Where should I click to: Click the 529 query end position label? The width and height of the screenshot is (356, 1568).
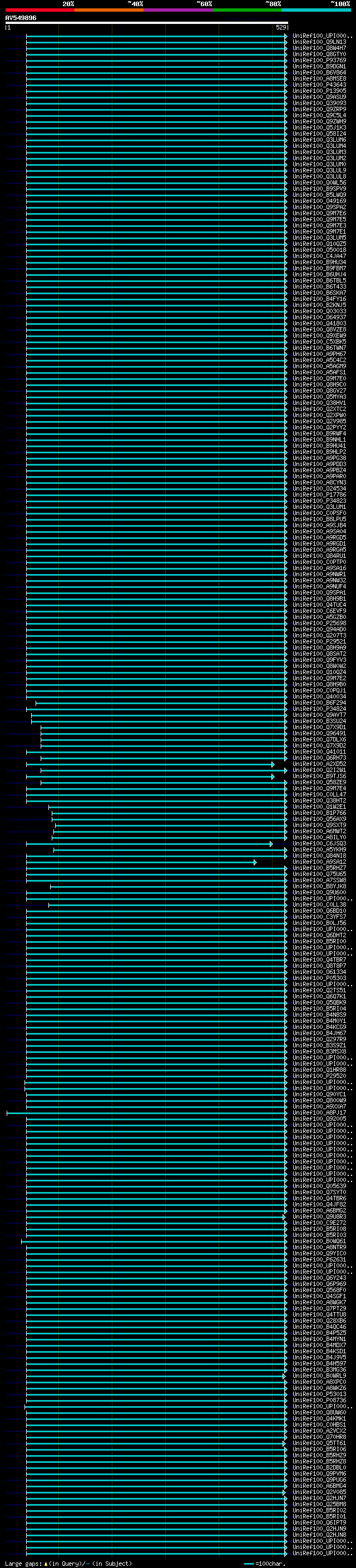coord(280,27)
